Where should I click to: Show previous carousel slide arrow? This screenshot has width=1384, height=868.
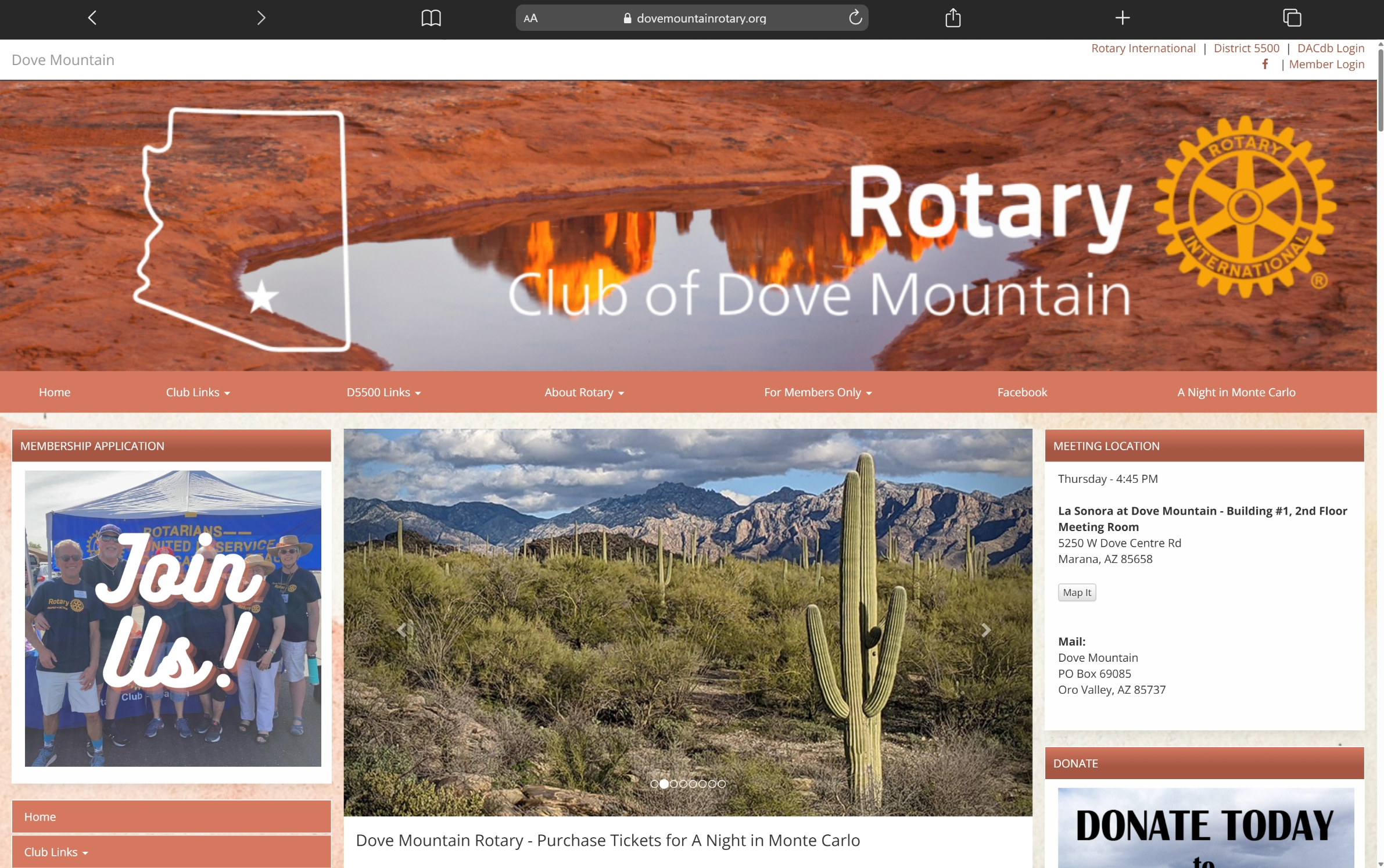[401, 630]
